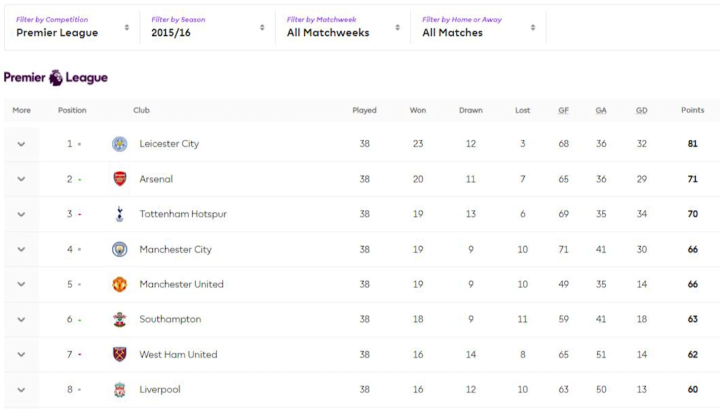The image size is (720, 409).
Task: Click the Liverpool club crest
Action: point(120,389)
